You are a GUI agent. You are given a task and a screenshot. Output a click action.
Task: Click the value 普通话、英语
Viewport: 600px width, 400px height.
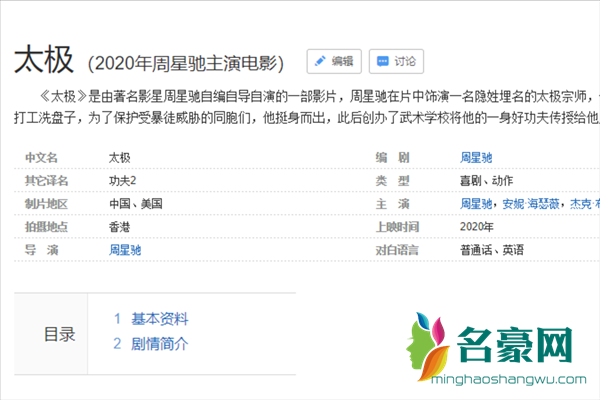point(492,250)
